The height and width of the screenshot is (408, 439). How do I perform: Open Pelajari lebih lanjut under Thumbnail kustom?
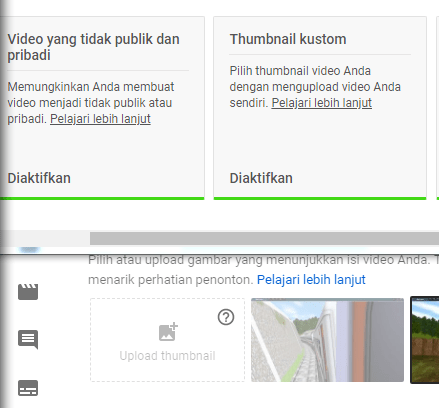tap(321, 103)
